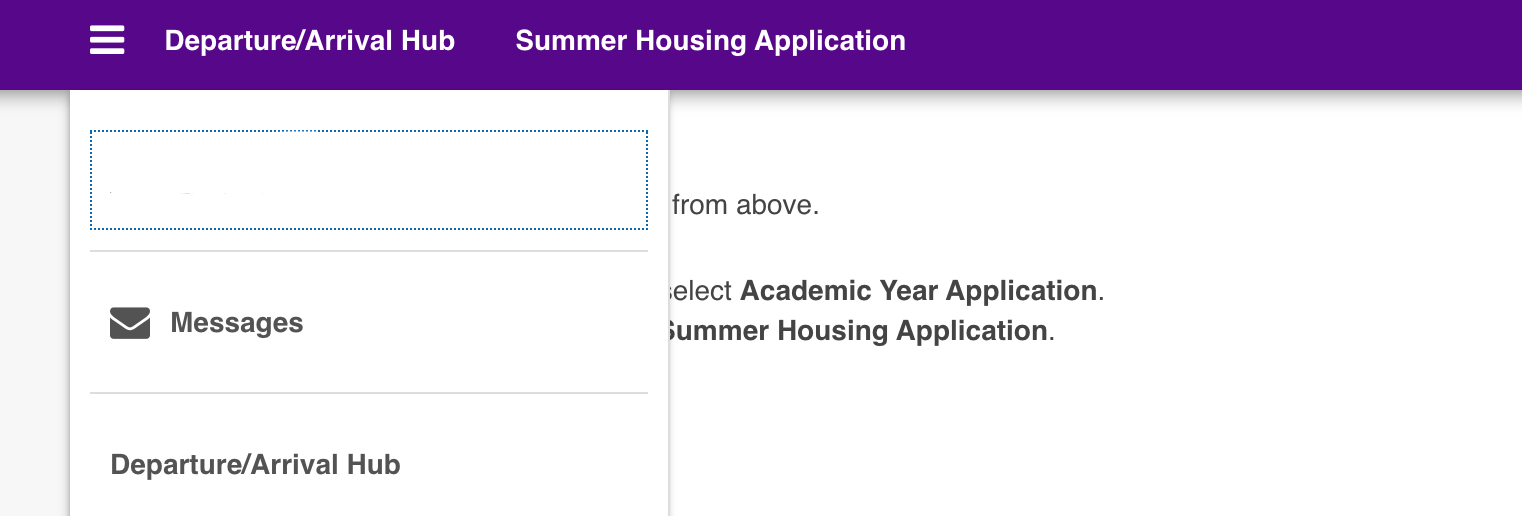Image resolution: width=1522 pixels, height=516 pixels.
Task: Click the dotted-outlined blank item in the drawer
Action: [369, 180]
